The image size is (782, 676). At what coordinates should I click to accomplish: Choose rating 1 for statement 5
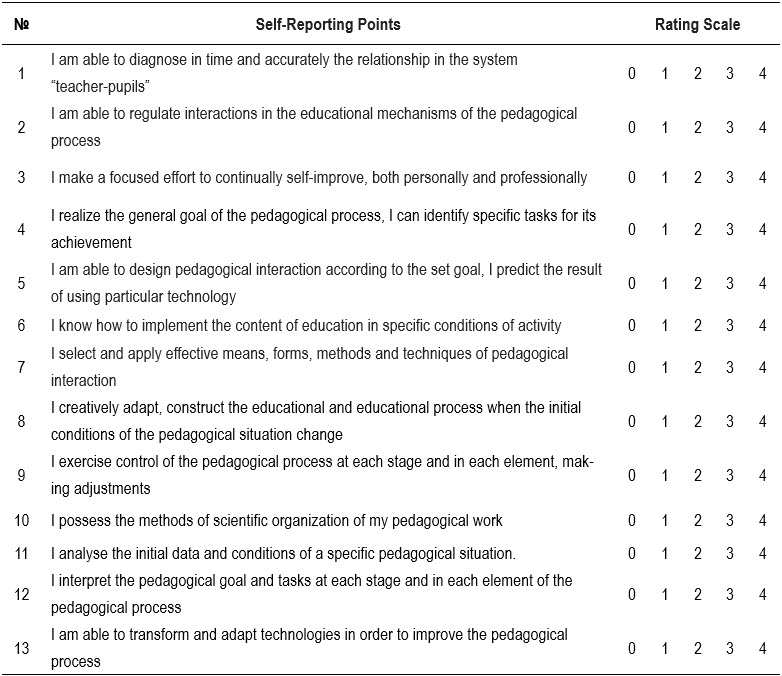point(665,283)
